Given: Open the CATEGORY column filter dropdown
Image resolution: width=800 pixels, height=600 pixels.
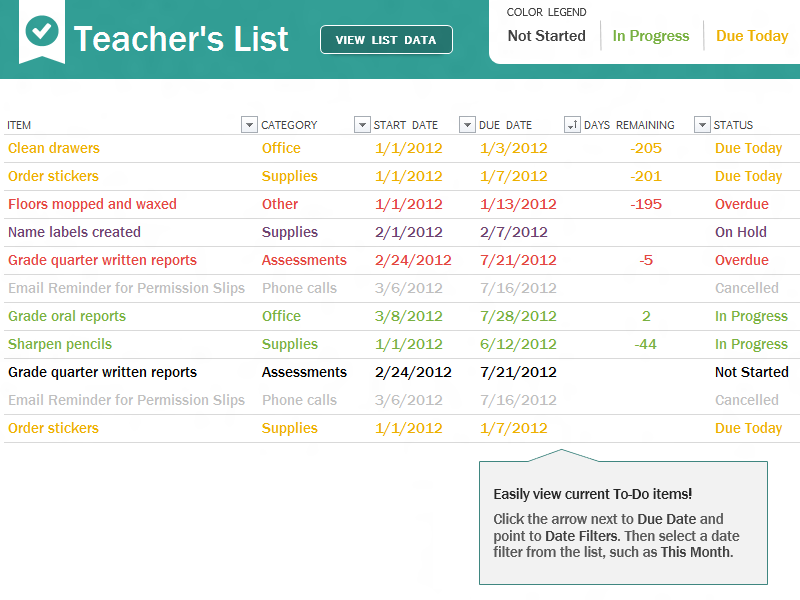Looking at the screenshot, I should point(362,124).
